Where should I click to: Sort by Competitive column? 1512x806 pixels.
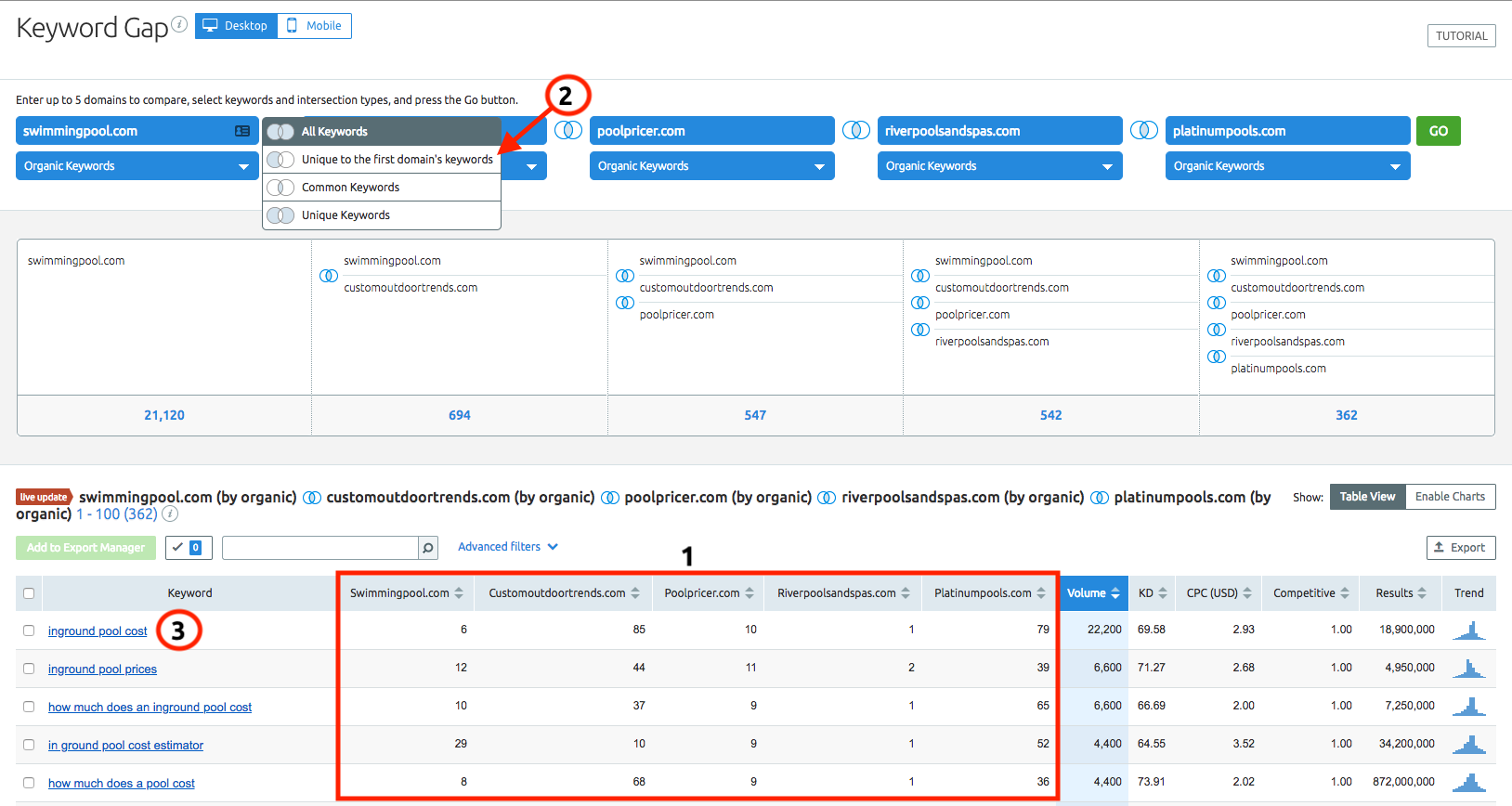click(1310, 593)
